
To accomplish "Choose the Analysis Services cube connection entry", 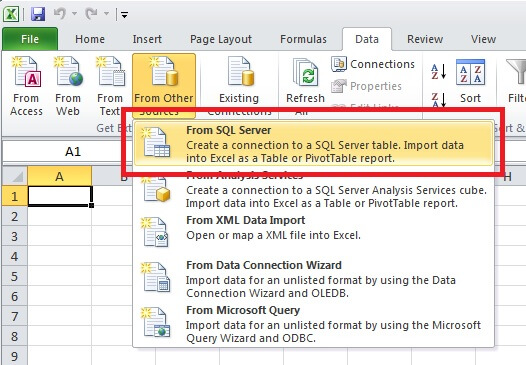I will pos(313,189).
